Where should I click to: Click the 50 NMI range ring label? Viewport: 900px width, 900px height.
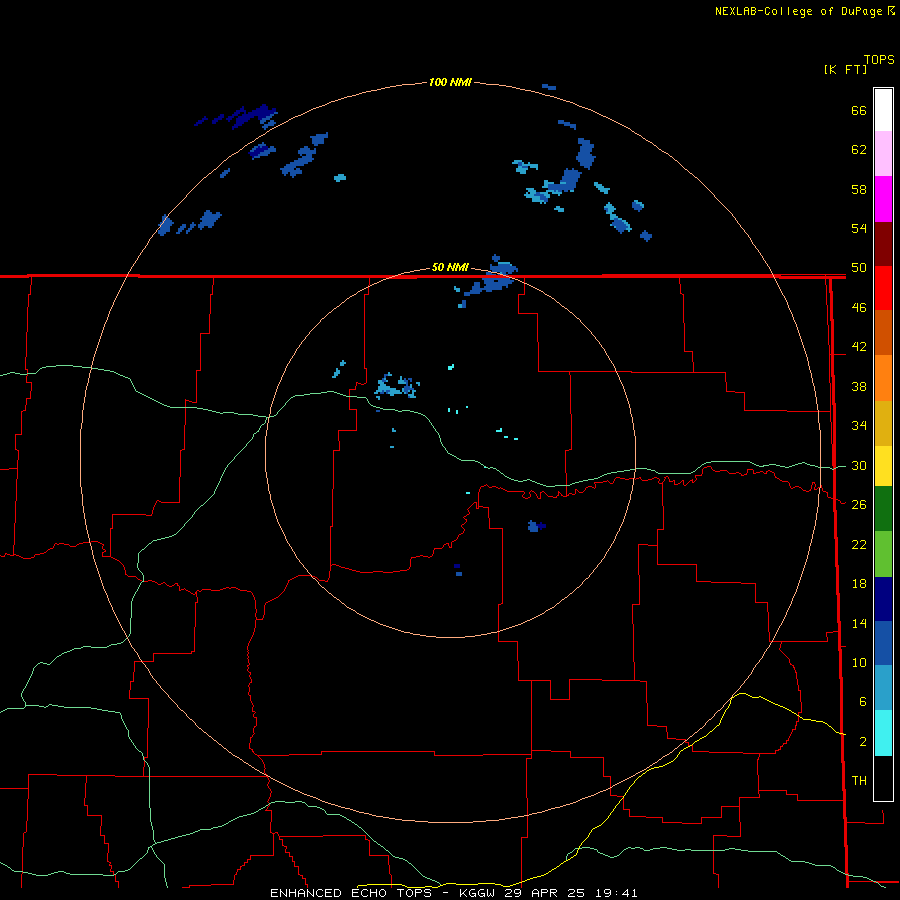pyautogui.click(x=450, y=267)
